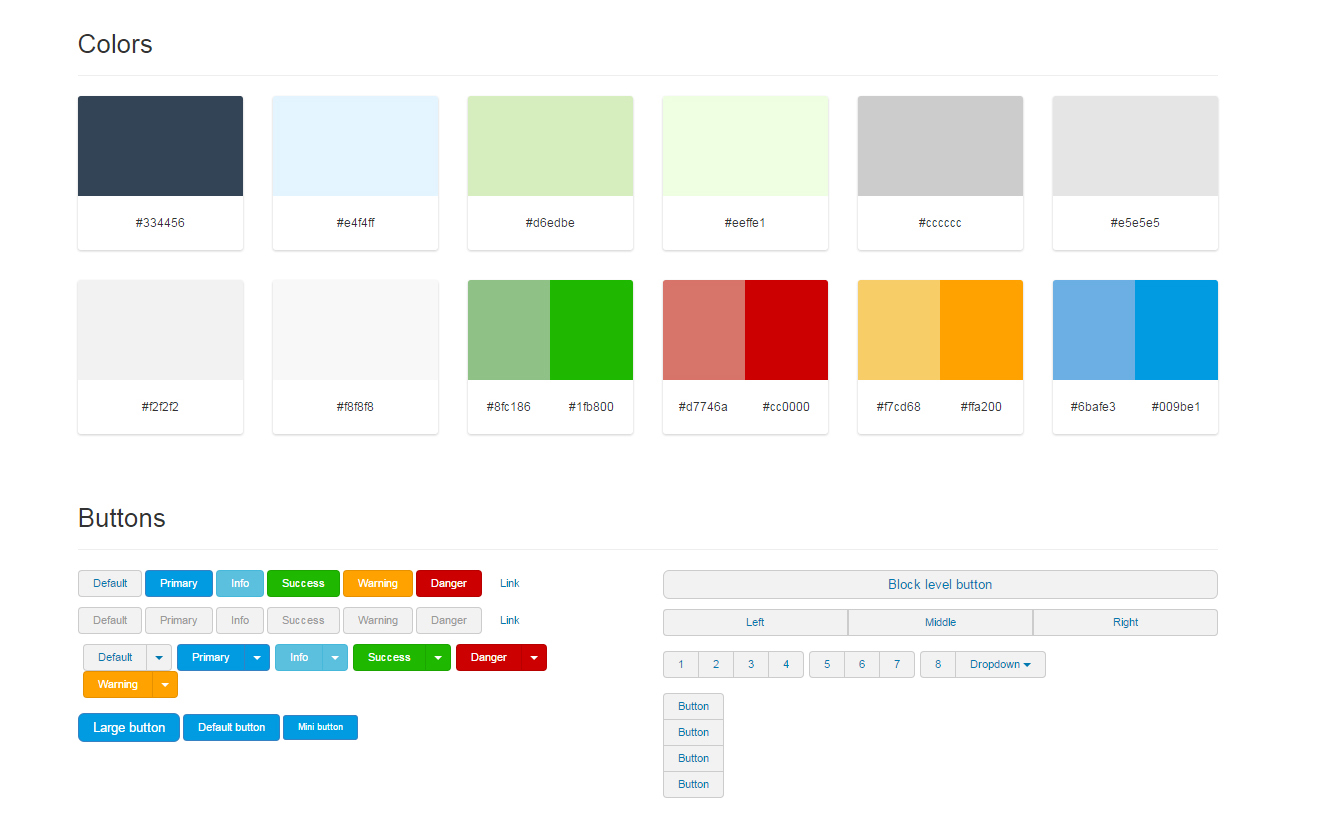The width and height of the screenshot is (1323, 828).
Task: Select the Middle segment button
Action: click(x=940, y=623)
